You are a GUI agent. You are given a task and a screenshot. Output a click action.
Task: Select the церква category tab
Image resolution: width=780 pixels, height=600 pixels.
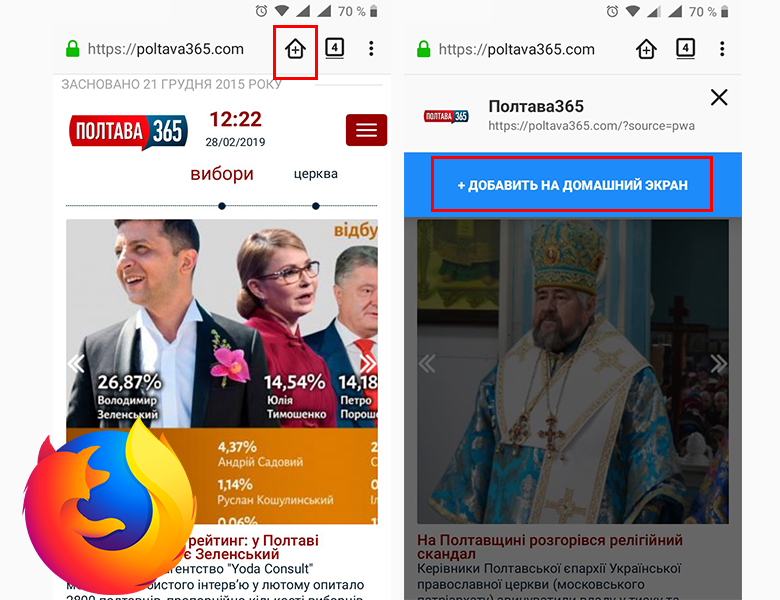tap(315, 174)
